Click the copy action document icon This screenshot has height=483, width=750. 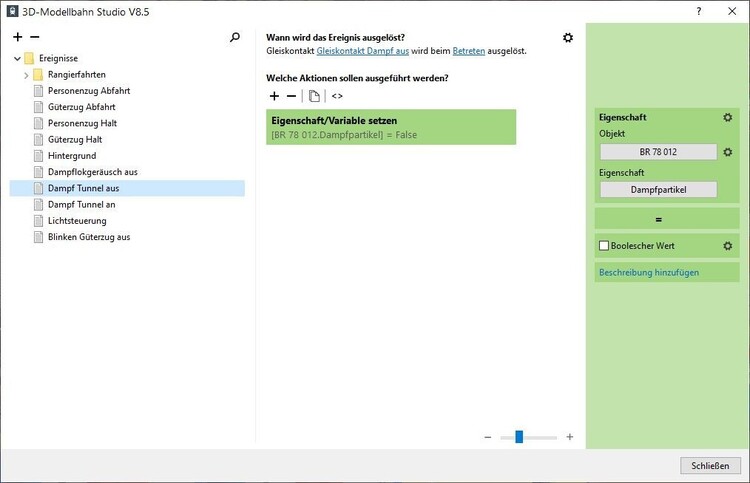click(314, 96)
